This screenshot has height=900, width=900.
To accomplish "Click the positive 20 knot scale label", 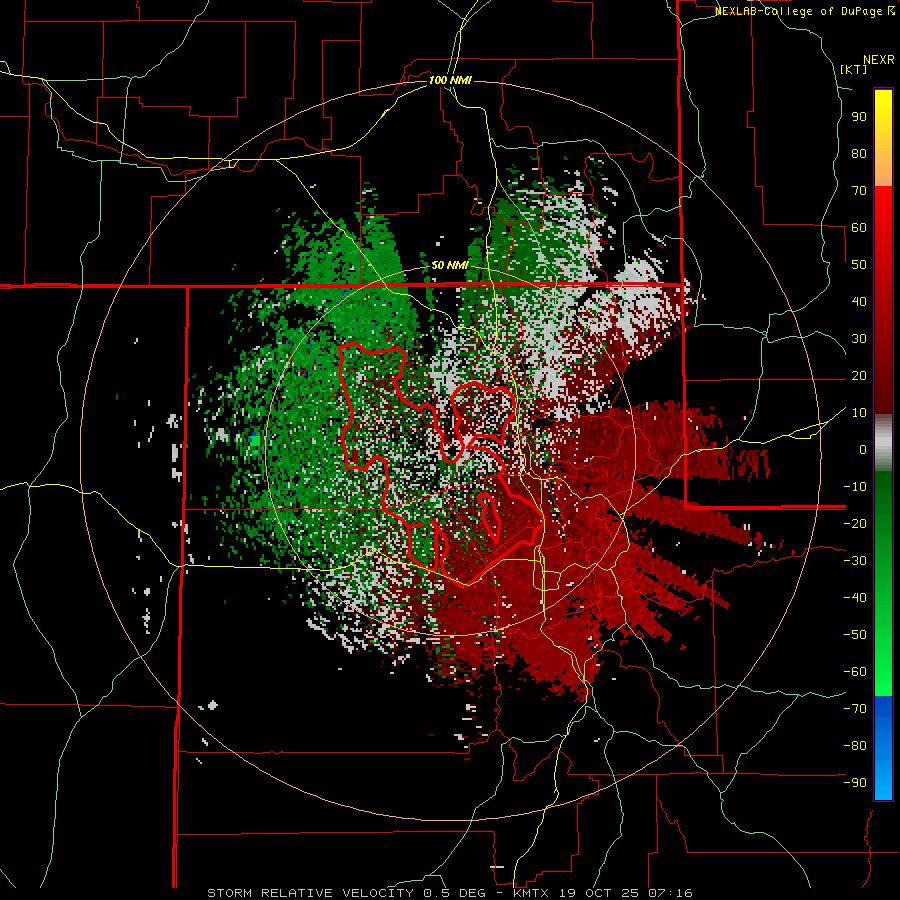I will coord(859,376).
